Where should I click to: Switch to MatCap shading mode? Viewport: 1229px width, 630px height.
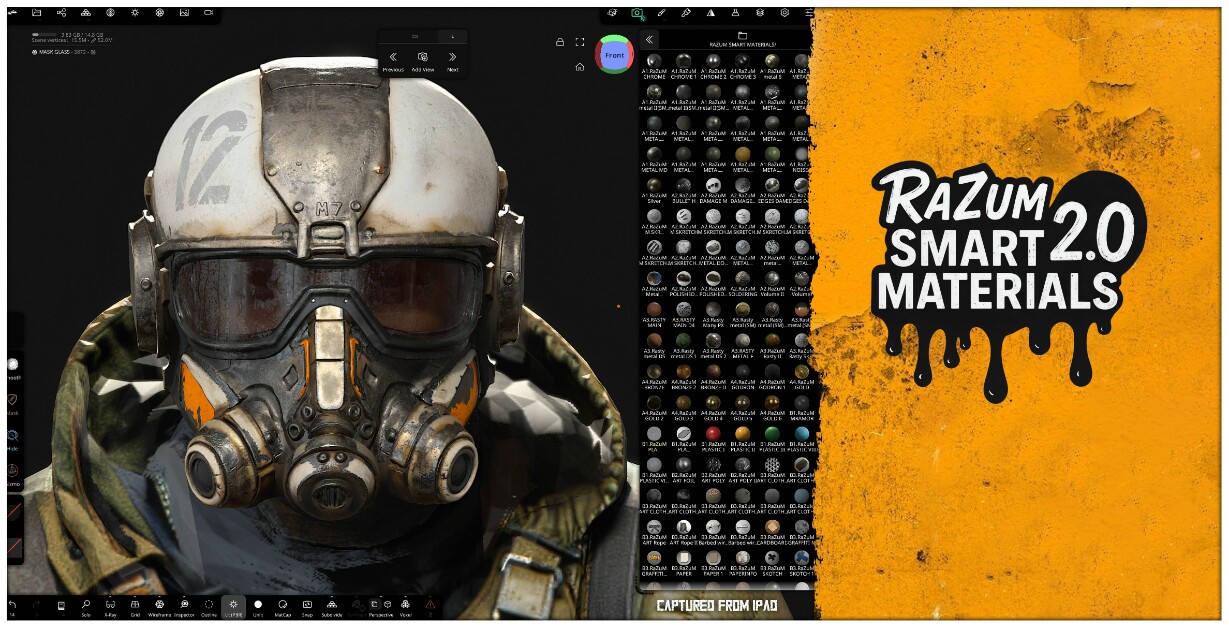pyautogui.click(x=282, y=607)
